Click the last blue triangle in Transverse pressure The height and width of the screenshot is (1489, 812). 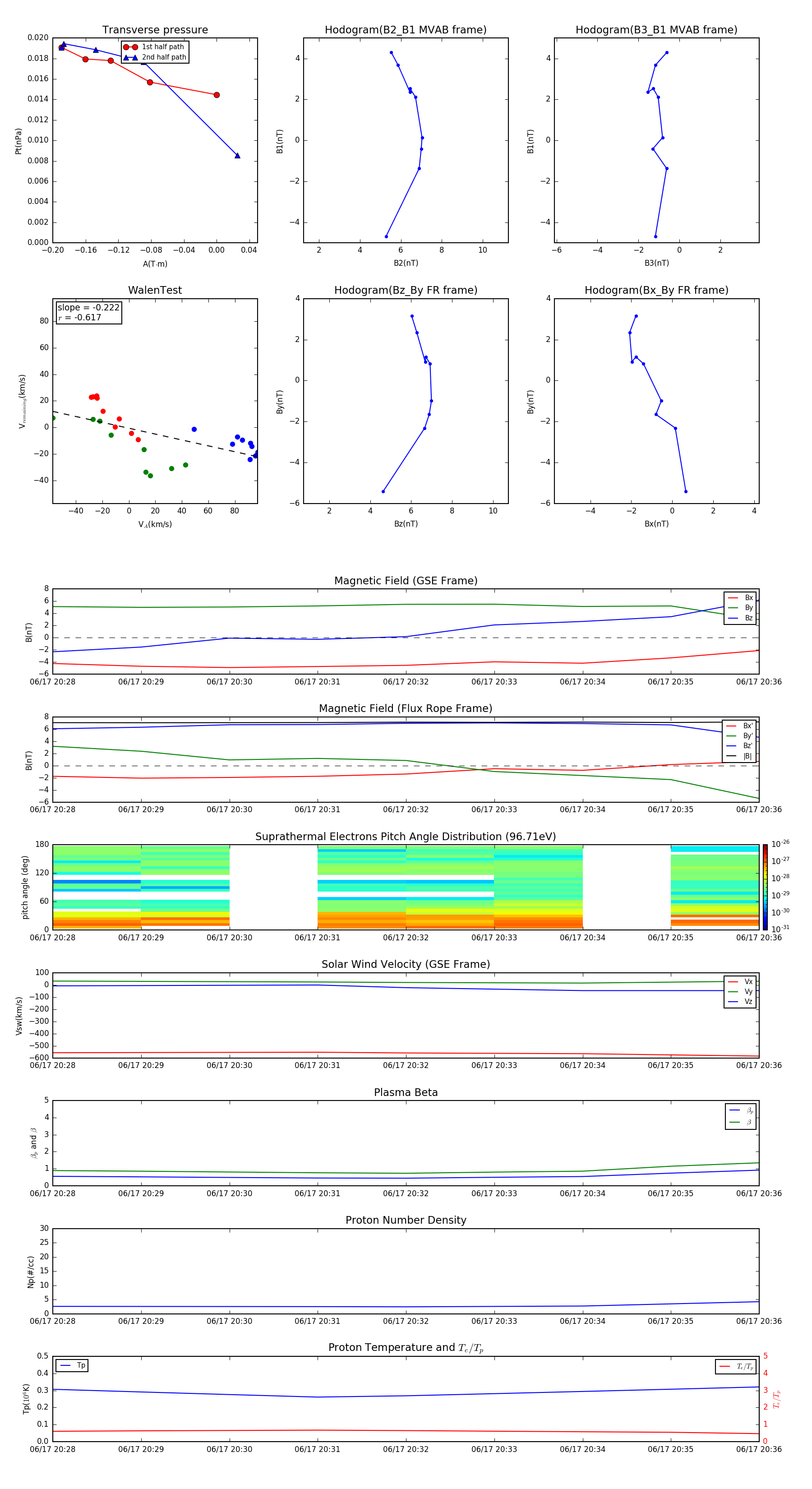pos(237,156)
